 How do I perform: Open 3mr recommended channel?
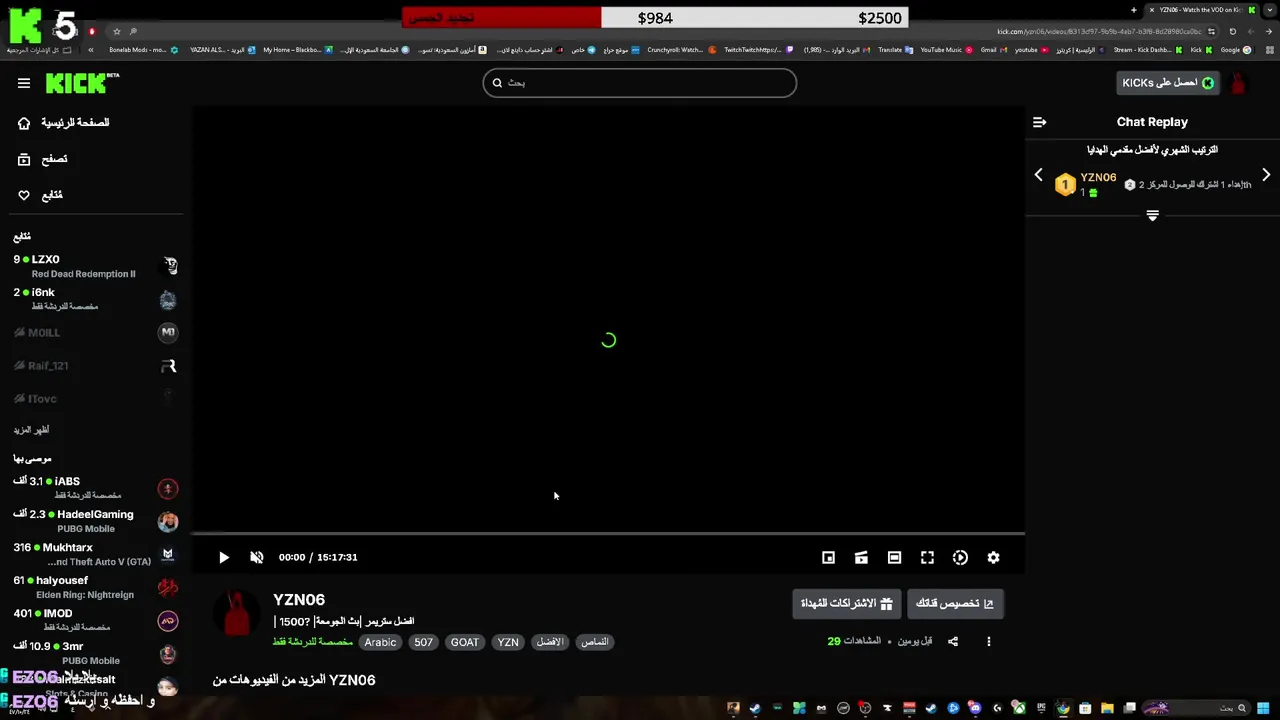[x=95, y=653]
